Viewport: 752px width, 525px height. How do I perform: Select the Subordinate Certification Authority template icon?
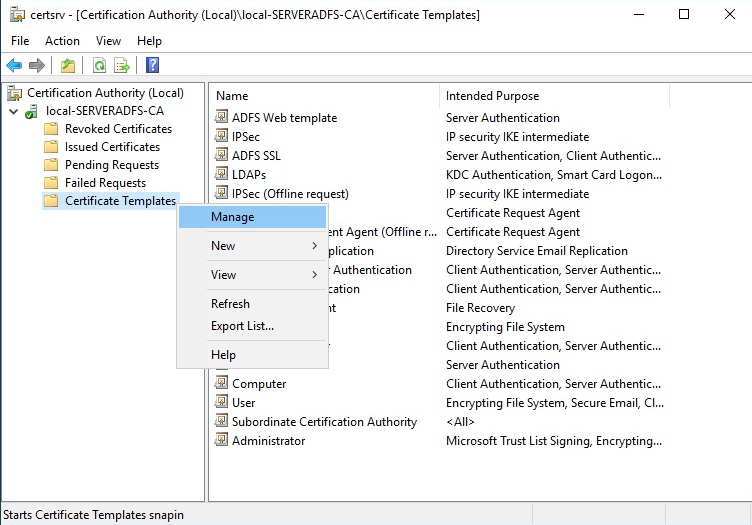click(x=222, y=422)
